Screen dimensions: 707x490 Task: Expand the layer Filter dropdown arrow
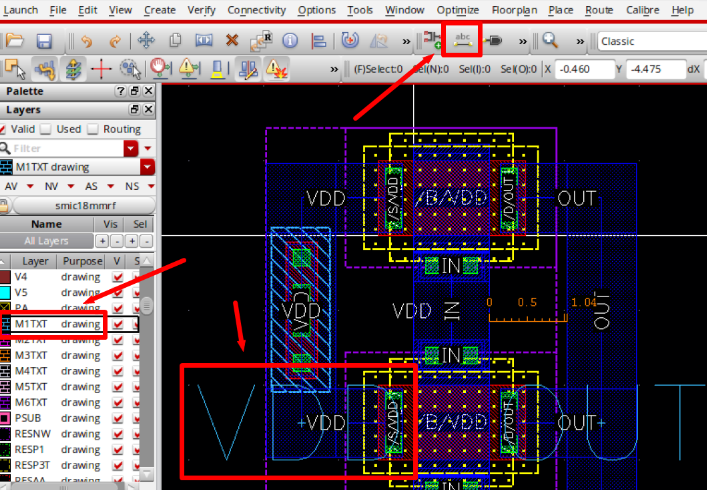coord(132,148)
